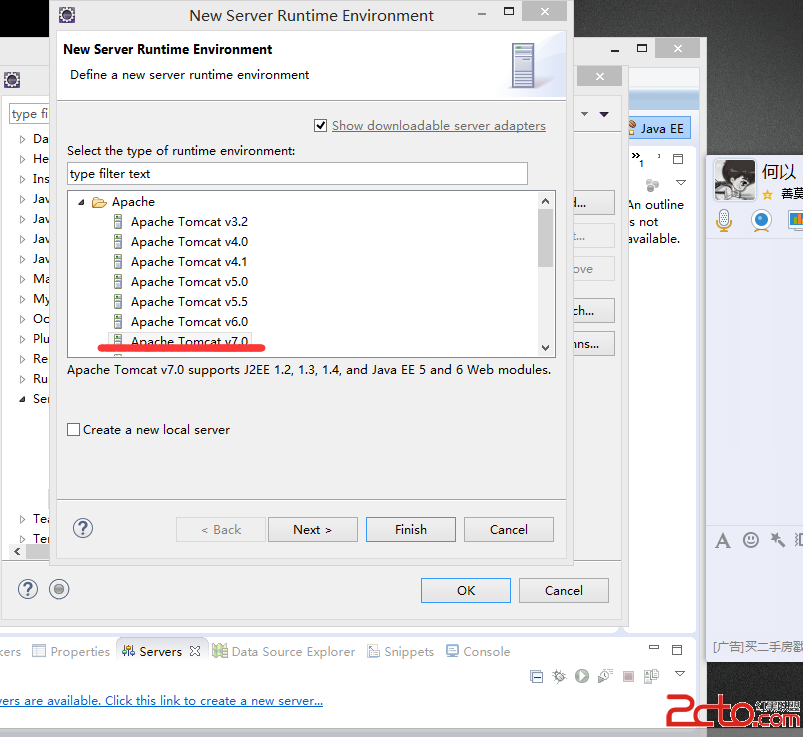Open emoji picker in chat window
The image size is (803, 737).
[751, 540]
